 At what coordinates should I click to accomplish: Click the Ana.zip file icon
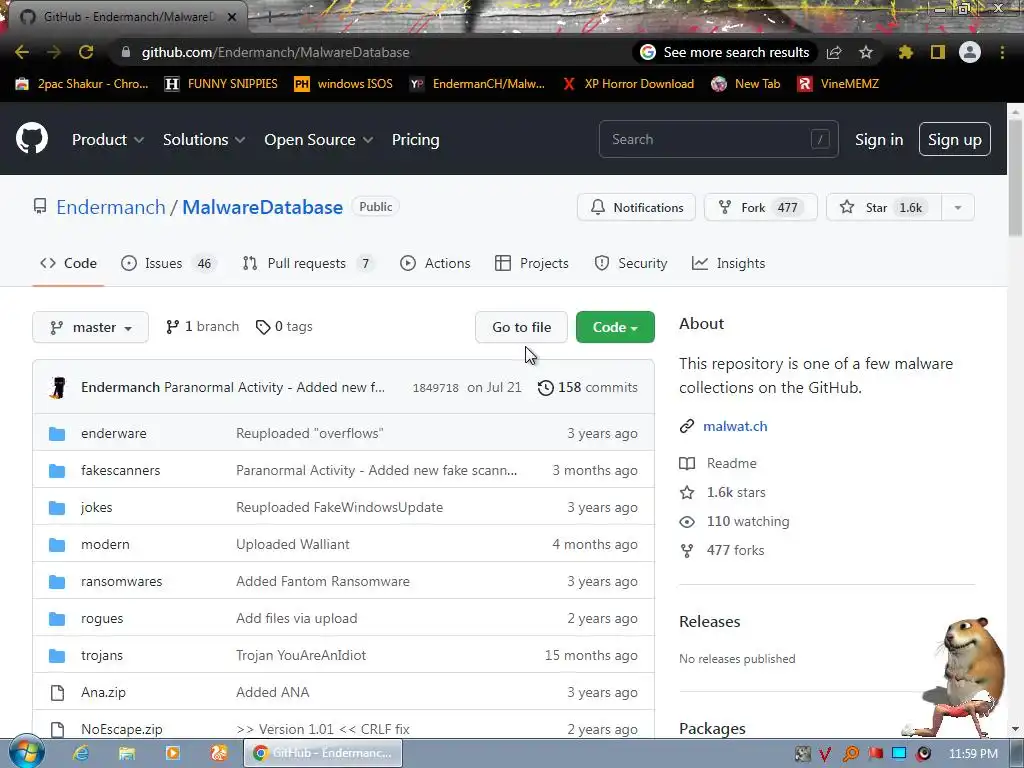point(57,692)
